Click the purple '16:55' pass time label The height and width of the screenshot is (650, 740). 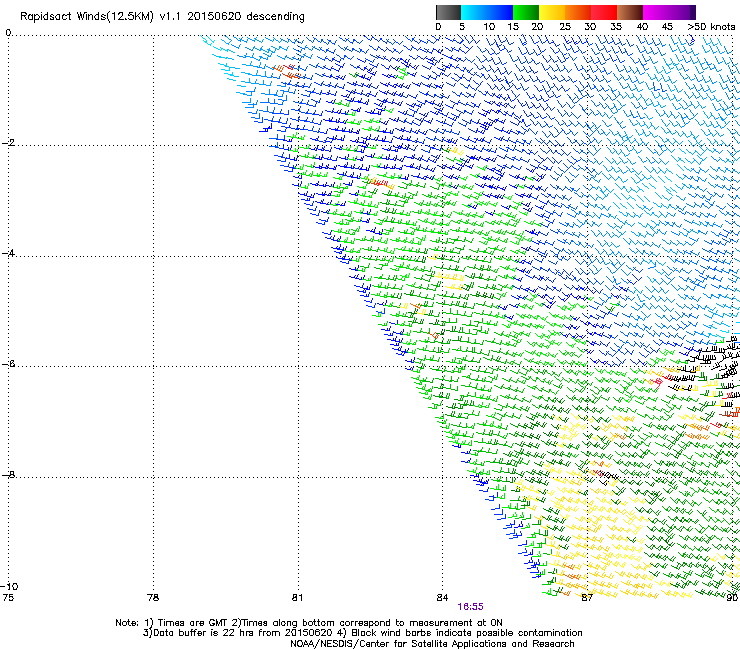[x=471, y=607]
